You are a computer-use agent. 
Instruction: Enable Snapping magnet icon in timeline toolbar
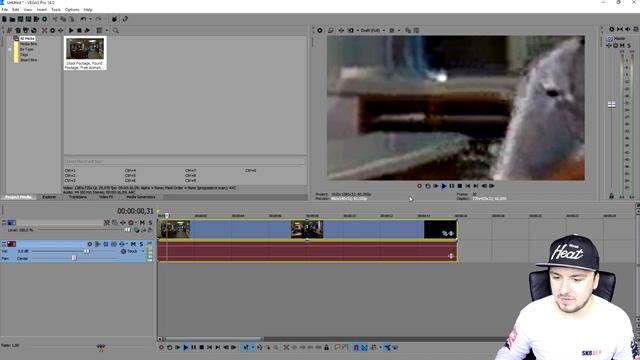point(356,347)
